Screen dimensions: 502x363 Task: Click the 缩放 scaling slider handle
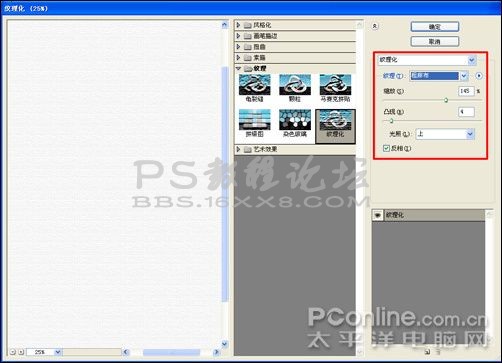pyautogui.click(x=446, y=100)
